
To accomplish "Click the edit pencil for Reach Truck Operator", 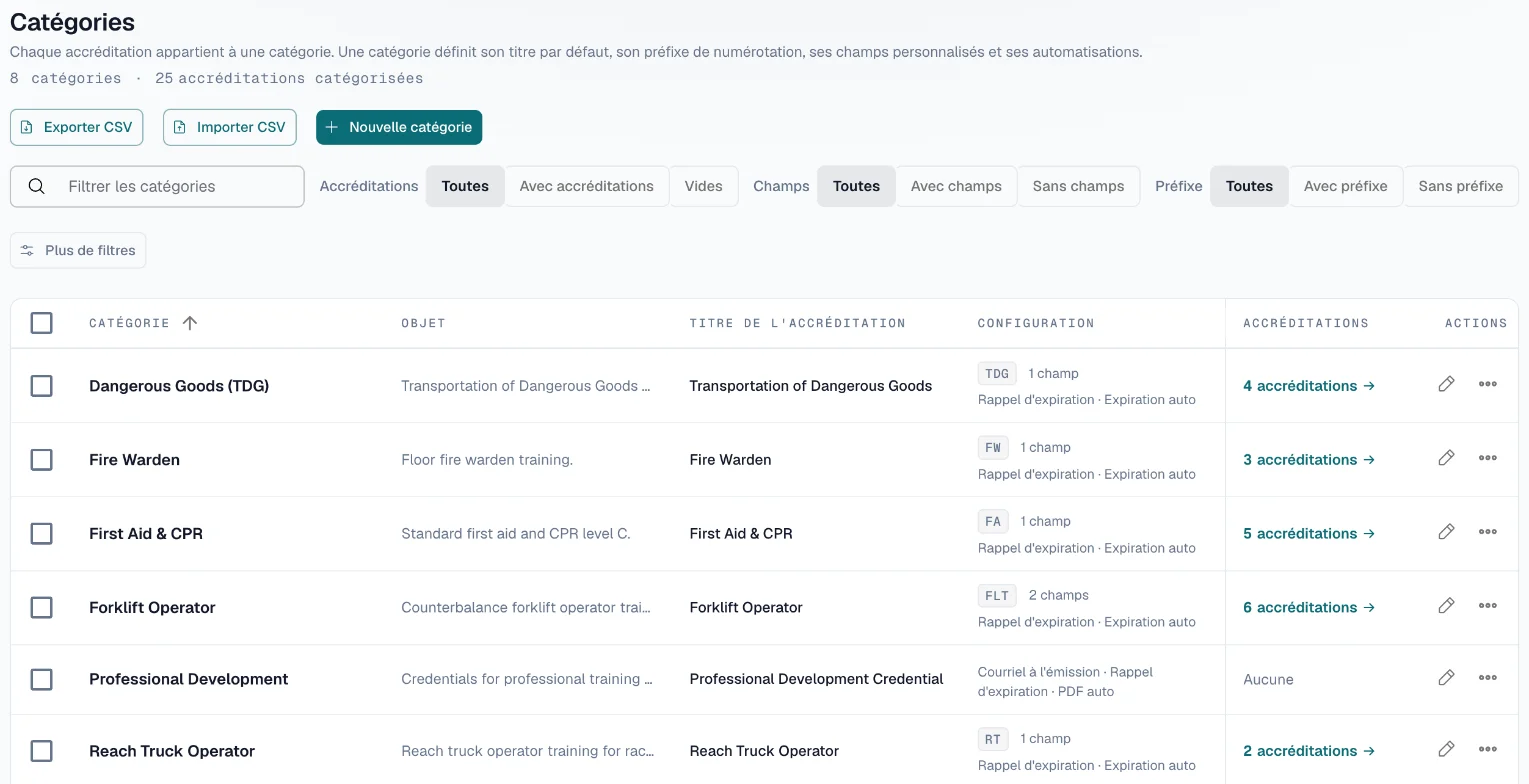I will [1446, 749].
